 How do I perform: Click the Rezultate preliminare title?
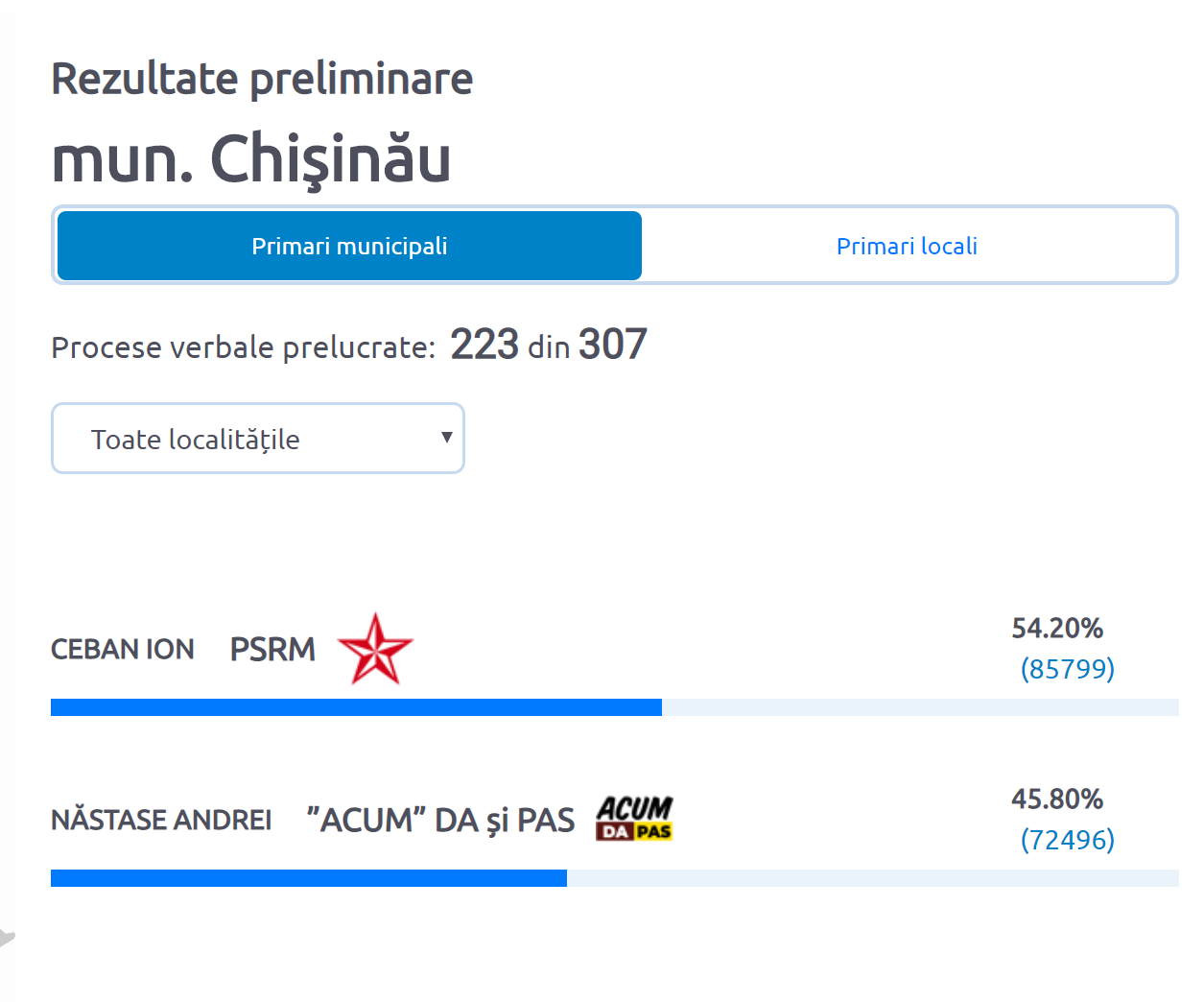click(262, 79)
